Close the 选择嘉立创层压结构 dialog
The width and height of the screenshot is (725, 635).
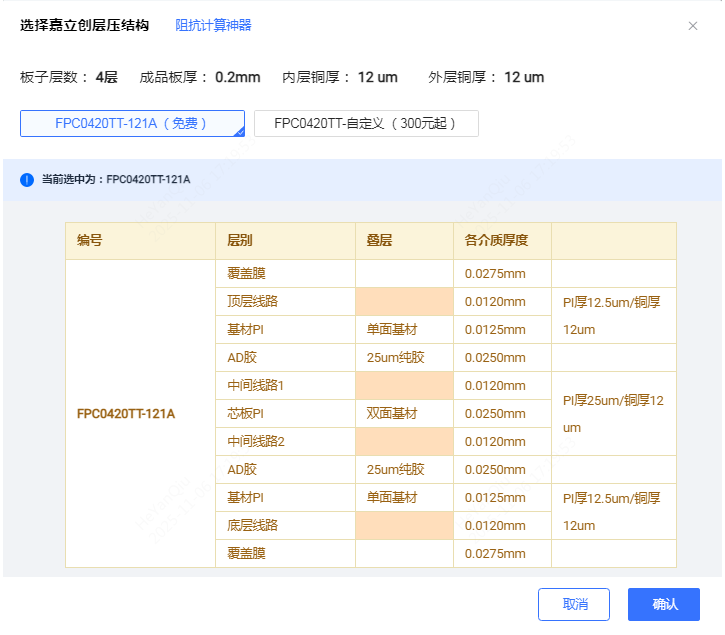[693, 26]
